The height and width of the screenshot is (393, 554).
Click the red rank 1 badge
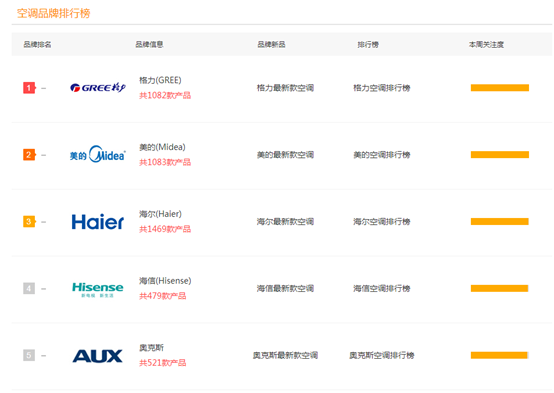coord(29,88)
